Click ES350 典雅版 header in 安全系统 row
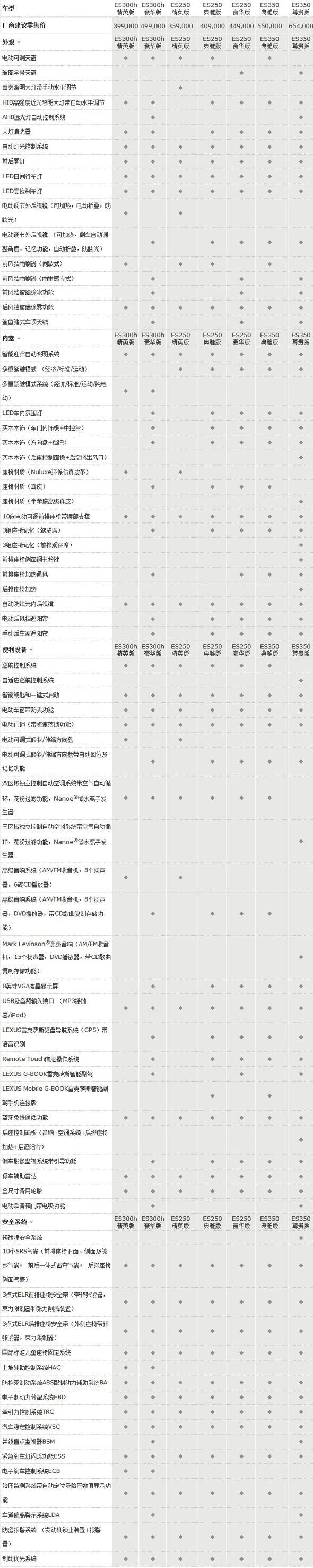The width and height of the screenshot is (313, 1568). 269,1222
